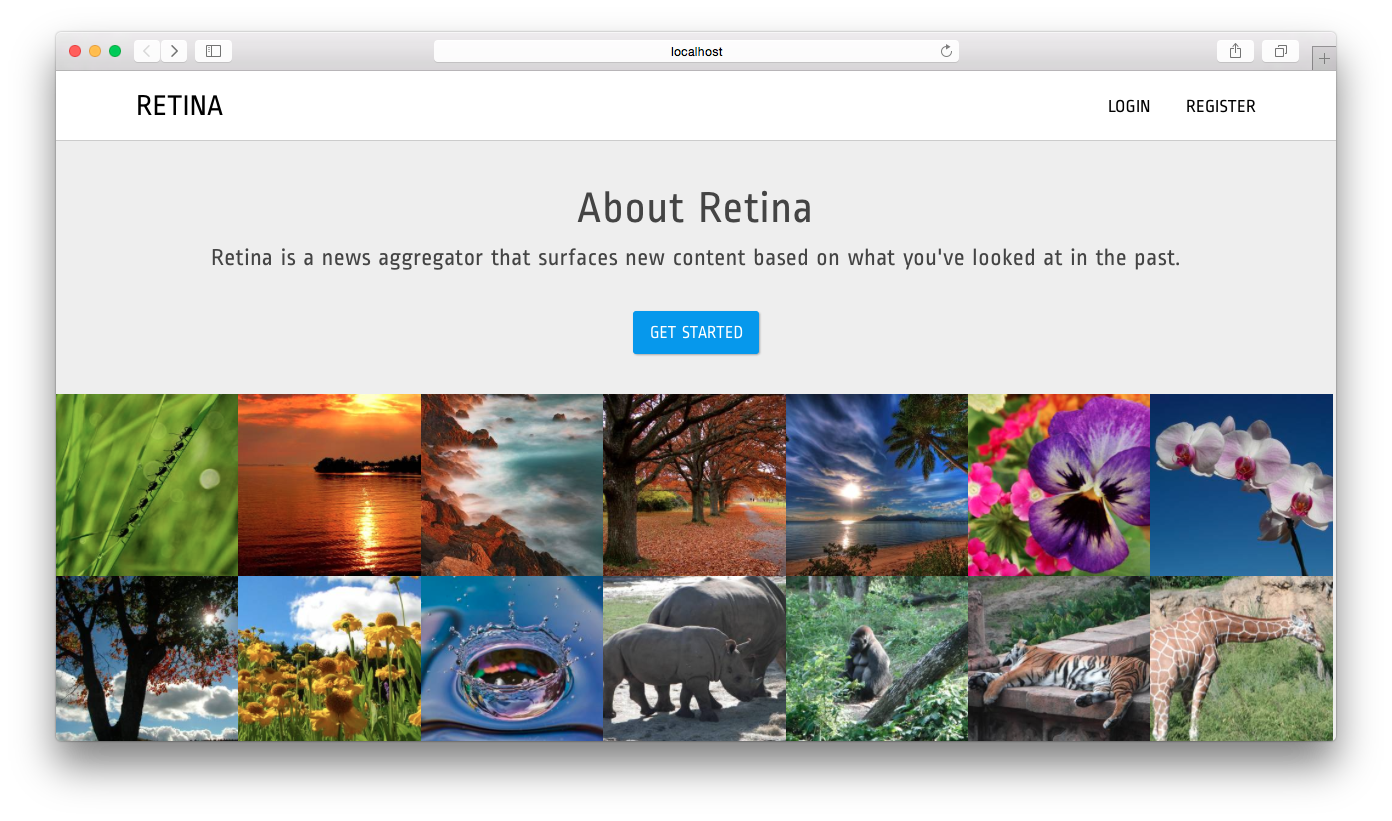Image resolution: width=1392 pixels, height=821 pixels.
Task: Toggle the Safari sidebar button
Action: coord(213,51)
